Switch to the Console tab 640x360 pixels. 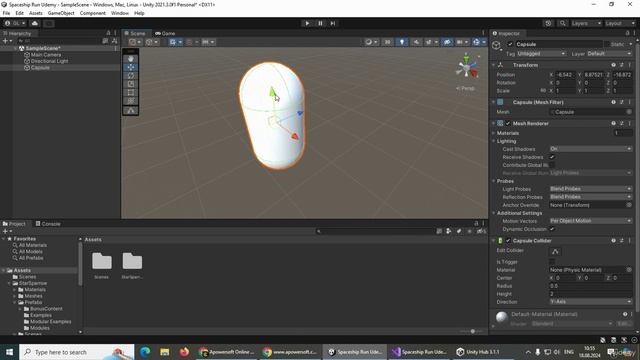coord(48,224)
